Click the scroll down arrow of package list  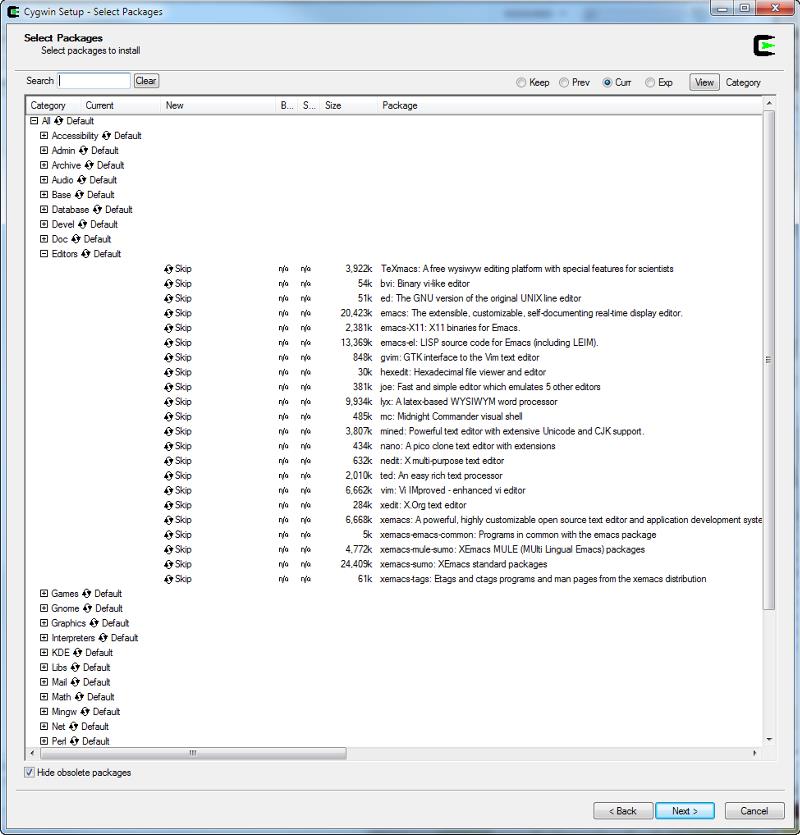pyautogui.click(x=769, y=739)
